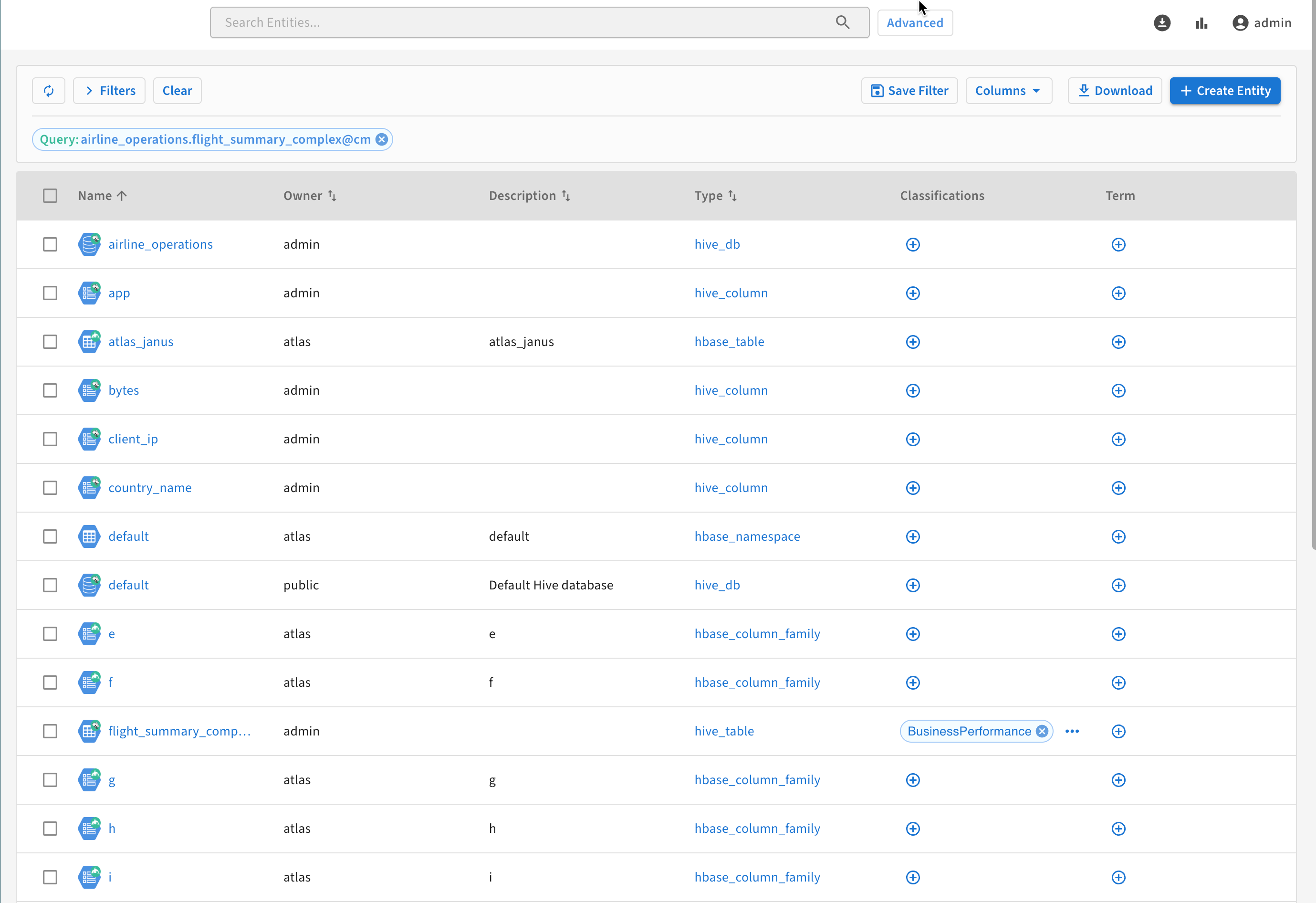The width and height of the screenshot is (1316, 903).
Task: Add classification to airline_operations row
Action: click(x=913, y=244)
